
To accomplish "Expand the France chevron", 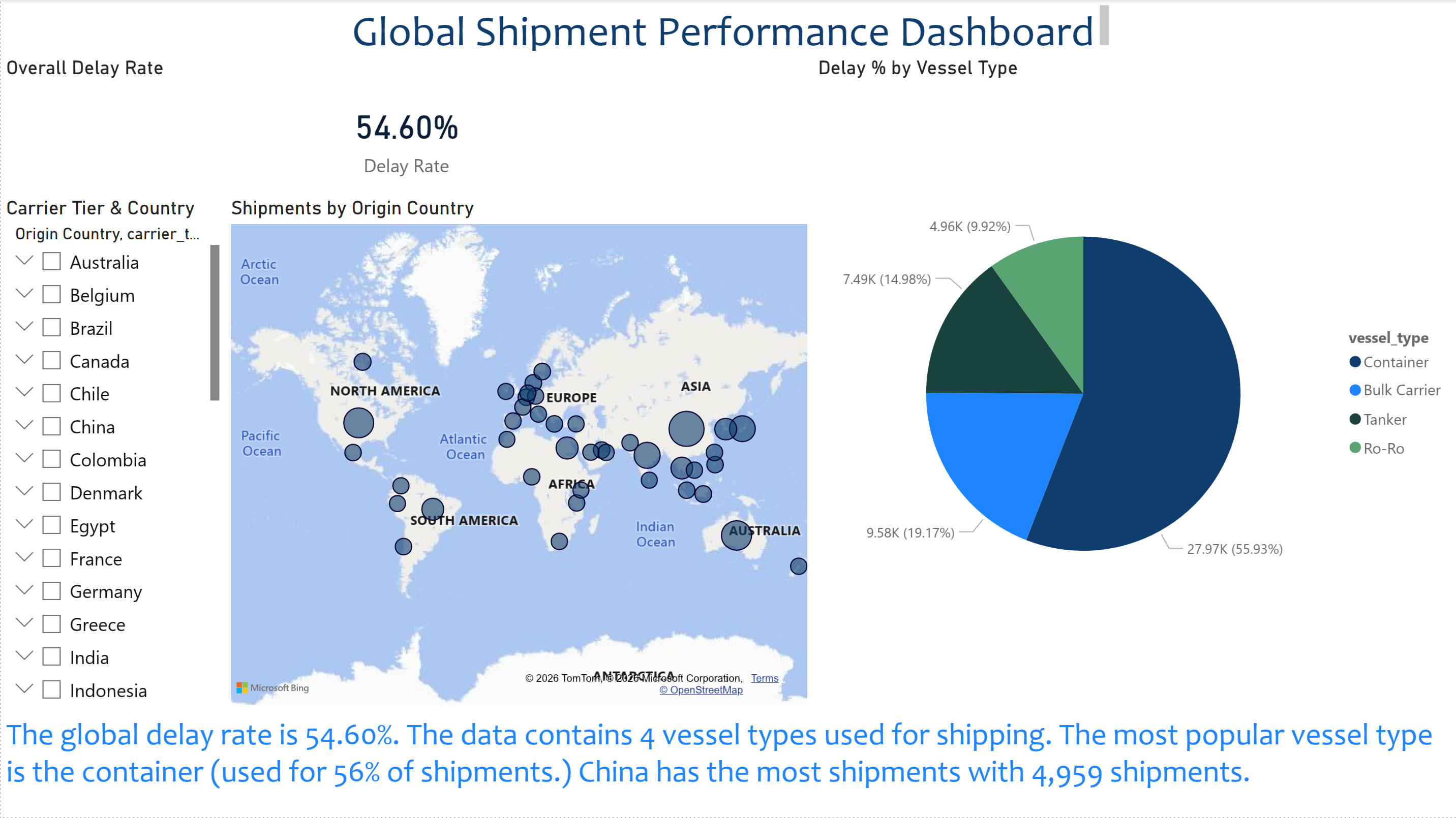I will point(24,557).
